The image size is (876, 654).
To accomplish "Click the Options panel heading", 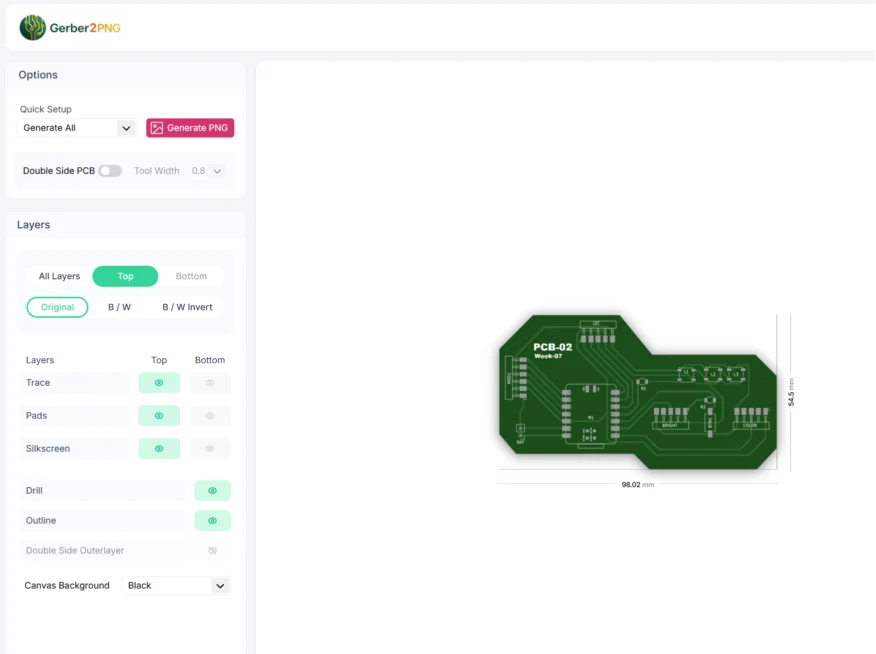I will (38, 75).
